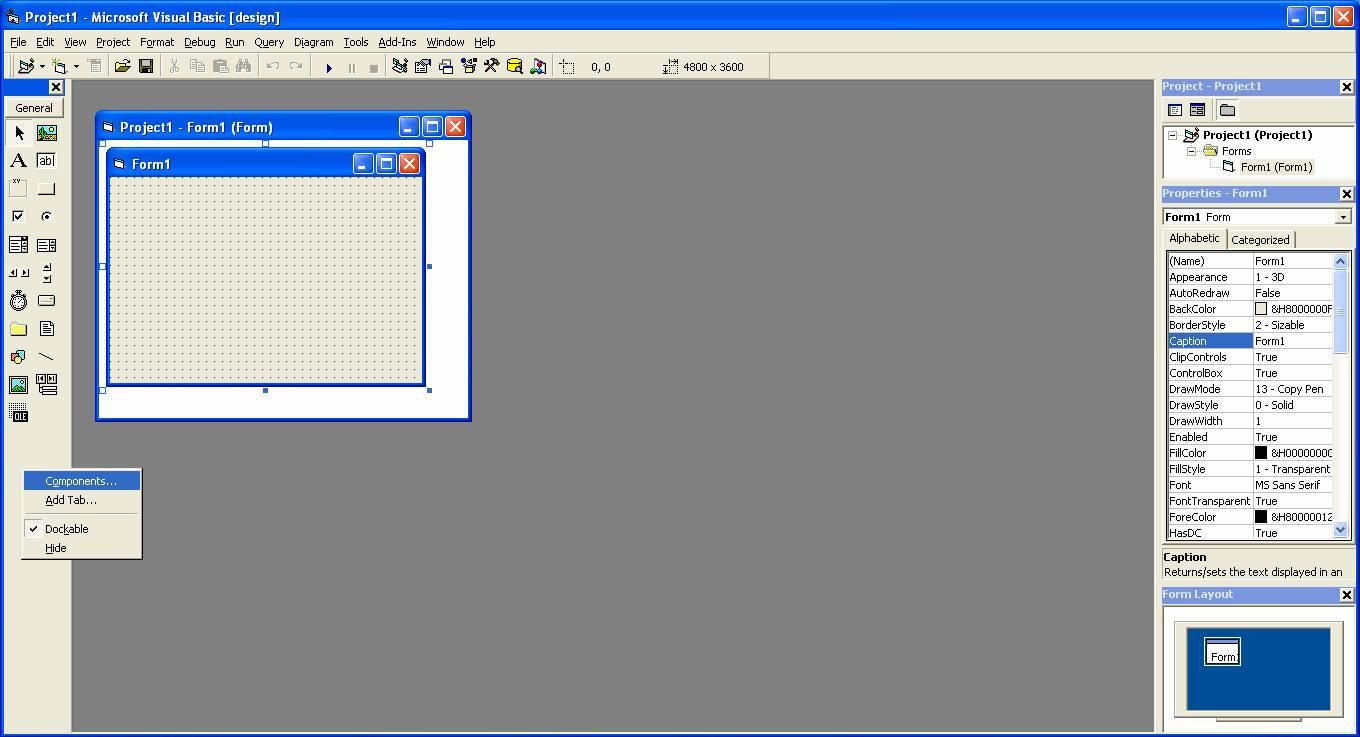Select the TextBox control in the toolbox

click(47, 160)
